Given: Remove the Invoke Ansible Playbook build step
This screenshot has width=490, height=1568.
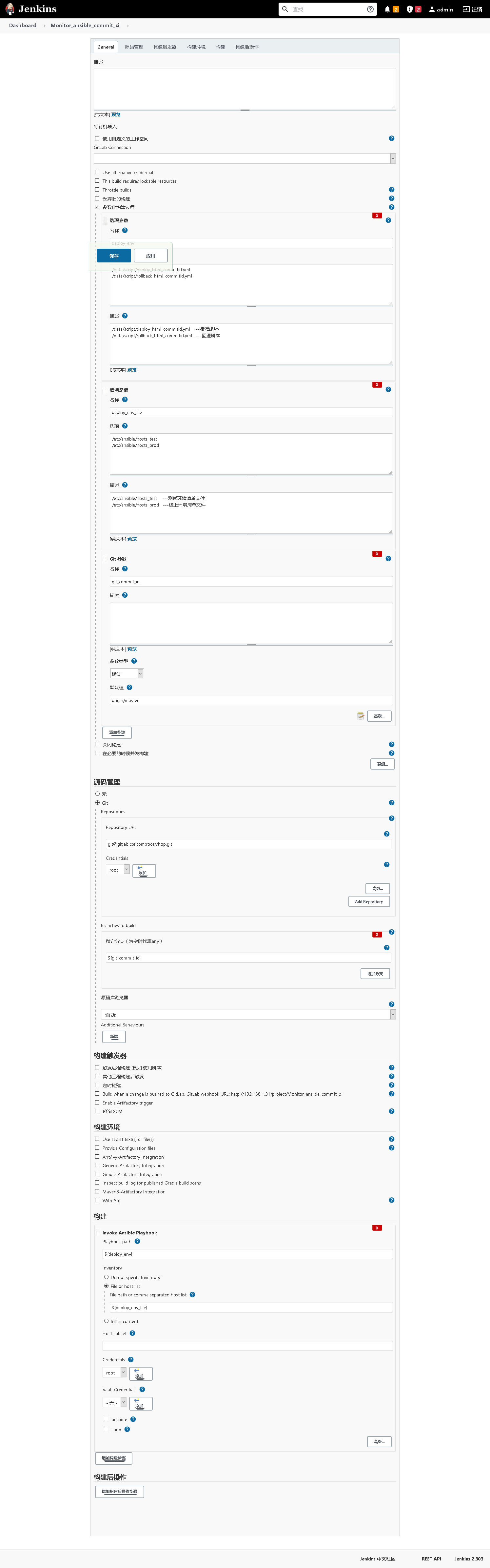Looking at the screenshot, I should 377,1228.
